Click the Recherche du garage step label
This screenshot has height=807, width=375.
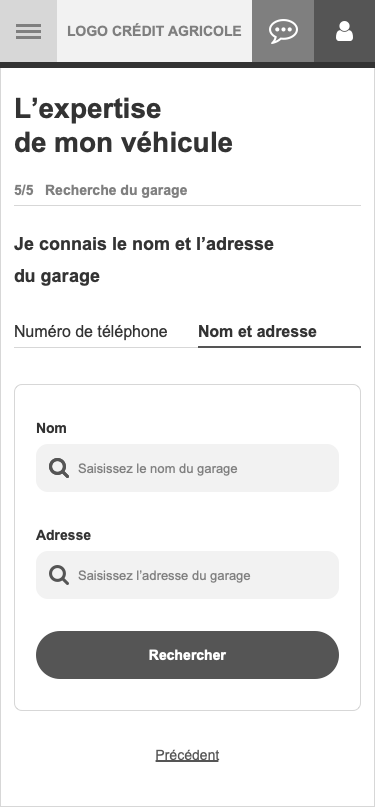116,190
